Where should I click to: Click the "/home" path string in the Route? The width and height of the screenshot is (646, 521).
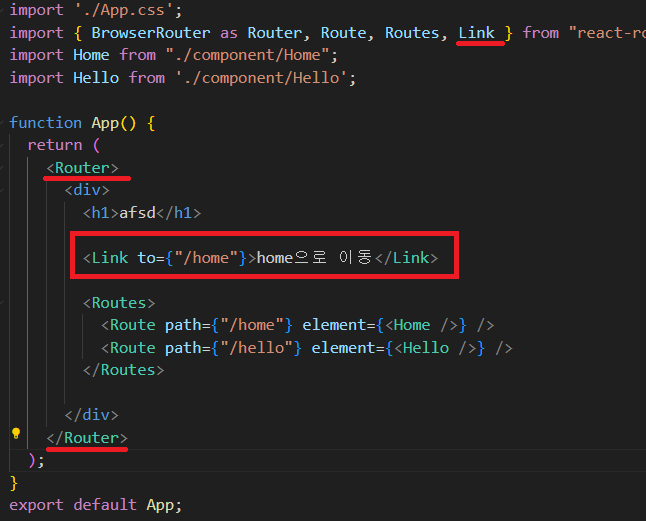point(252,325)
